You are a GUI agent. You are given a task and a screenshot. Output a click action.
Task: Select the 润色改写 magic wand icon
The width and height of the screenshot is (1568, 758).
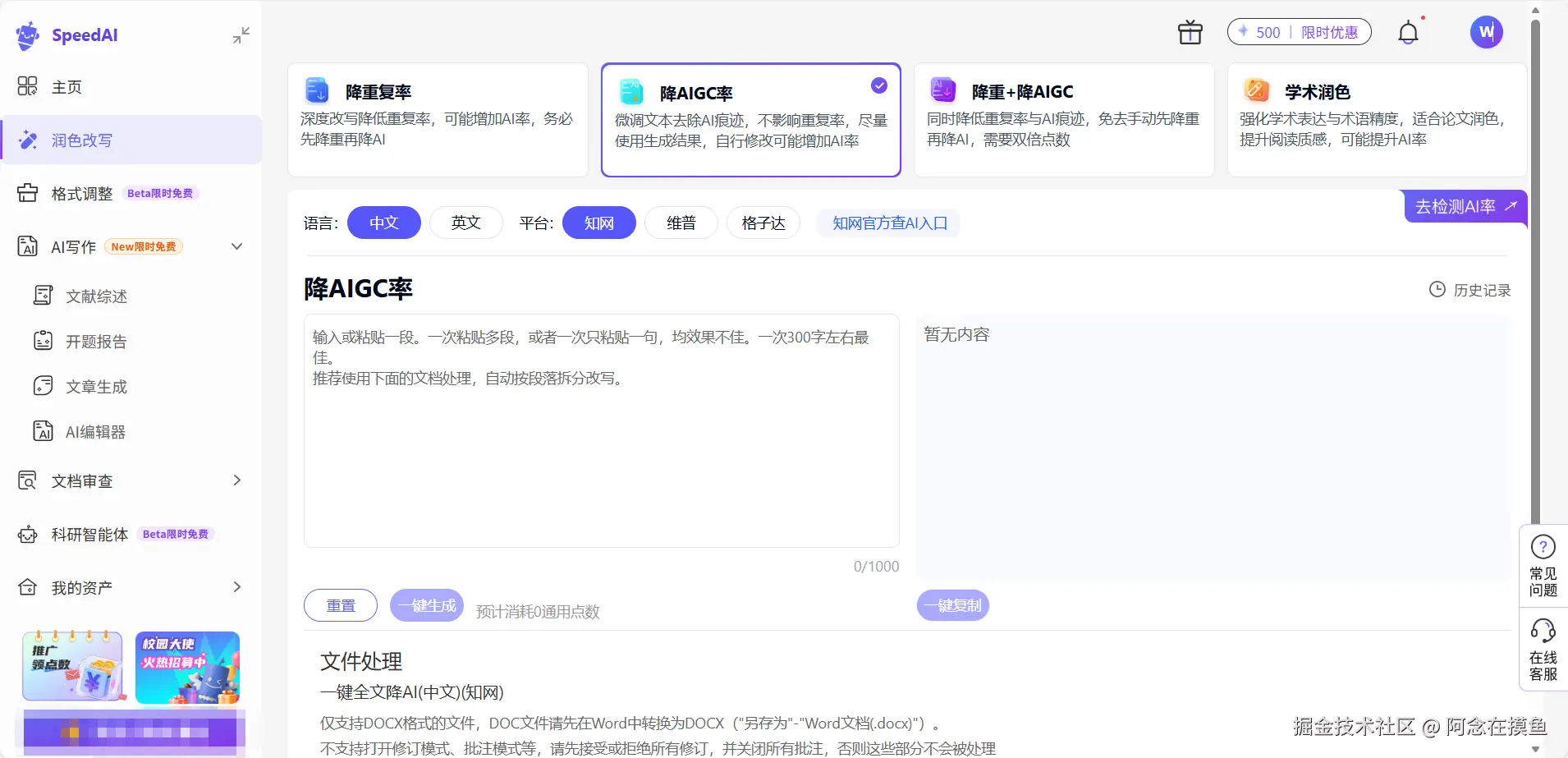[x=28, y=140]
